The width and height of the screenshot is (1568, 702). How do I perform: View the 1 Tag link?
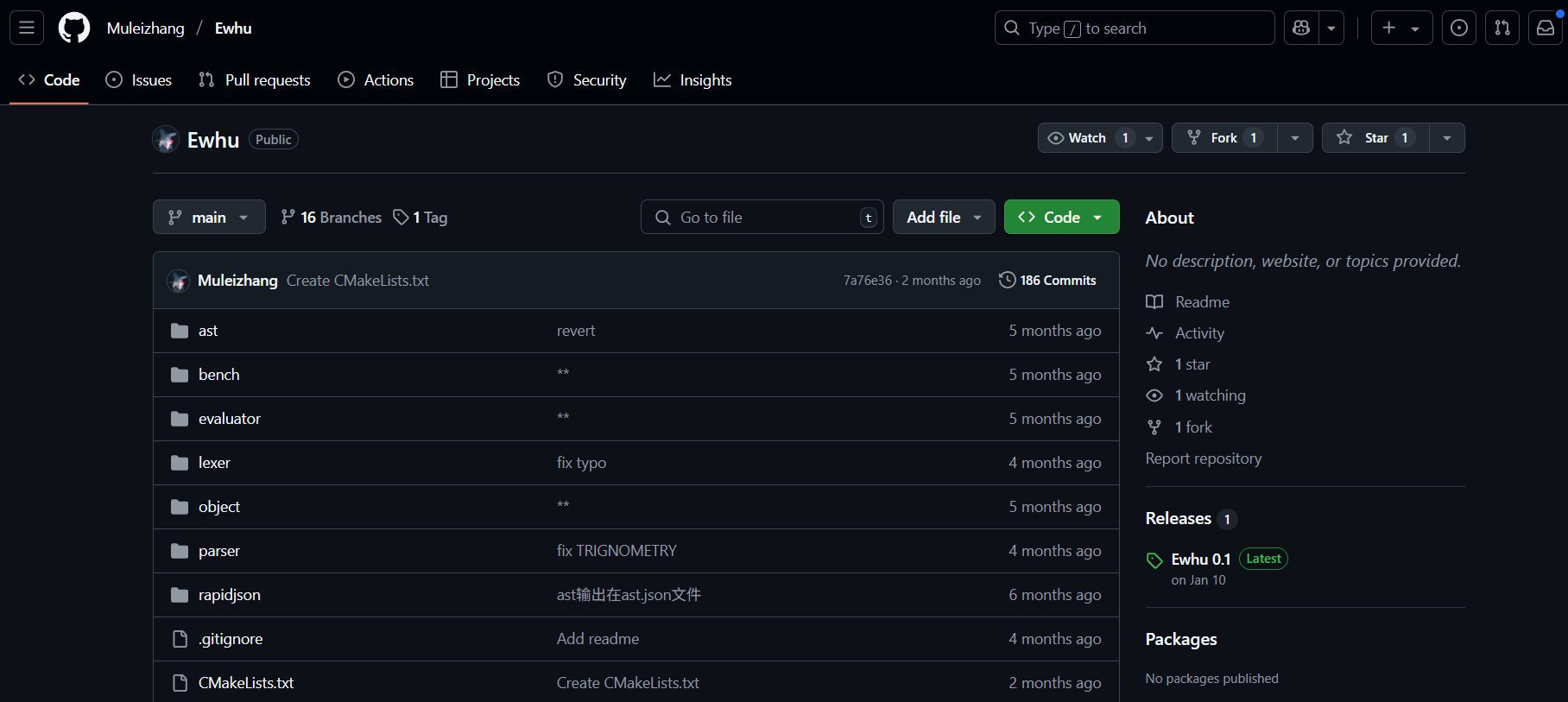pos(420,218)
